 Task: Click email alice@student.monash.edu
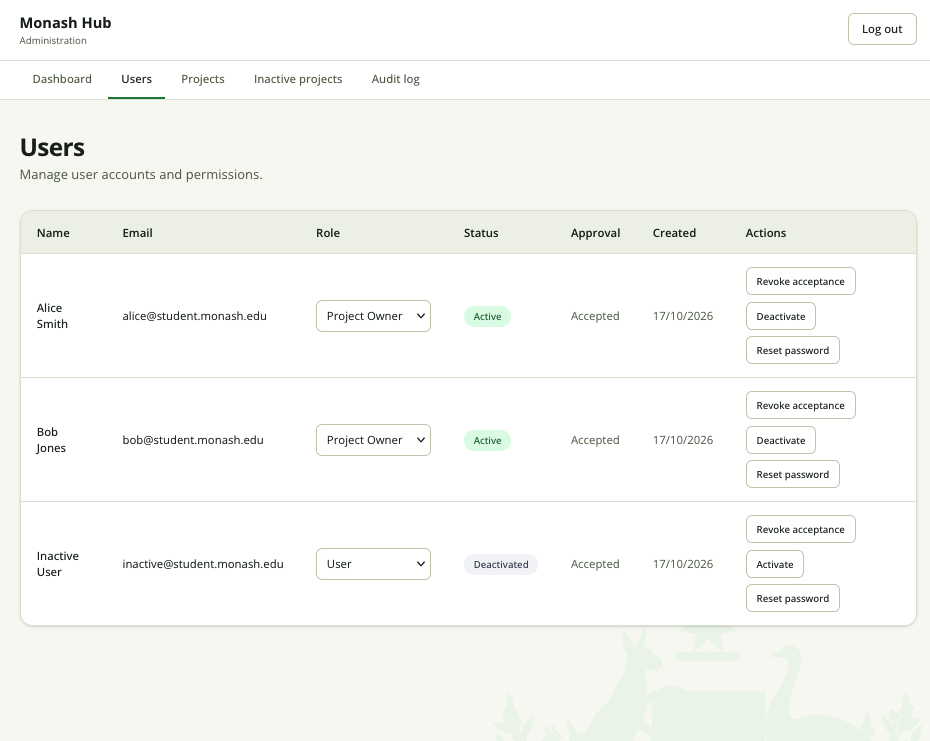coord(195,316)
